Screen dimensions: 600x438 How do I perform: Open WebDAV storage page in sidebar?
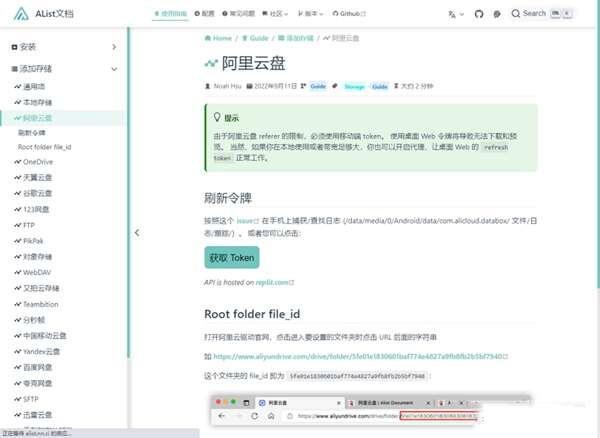[36, 272]
